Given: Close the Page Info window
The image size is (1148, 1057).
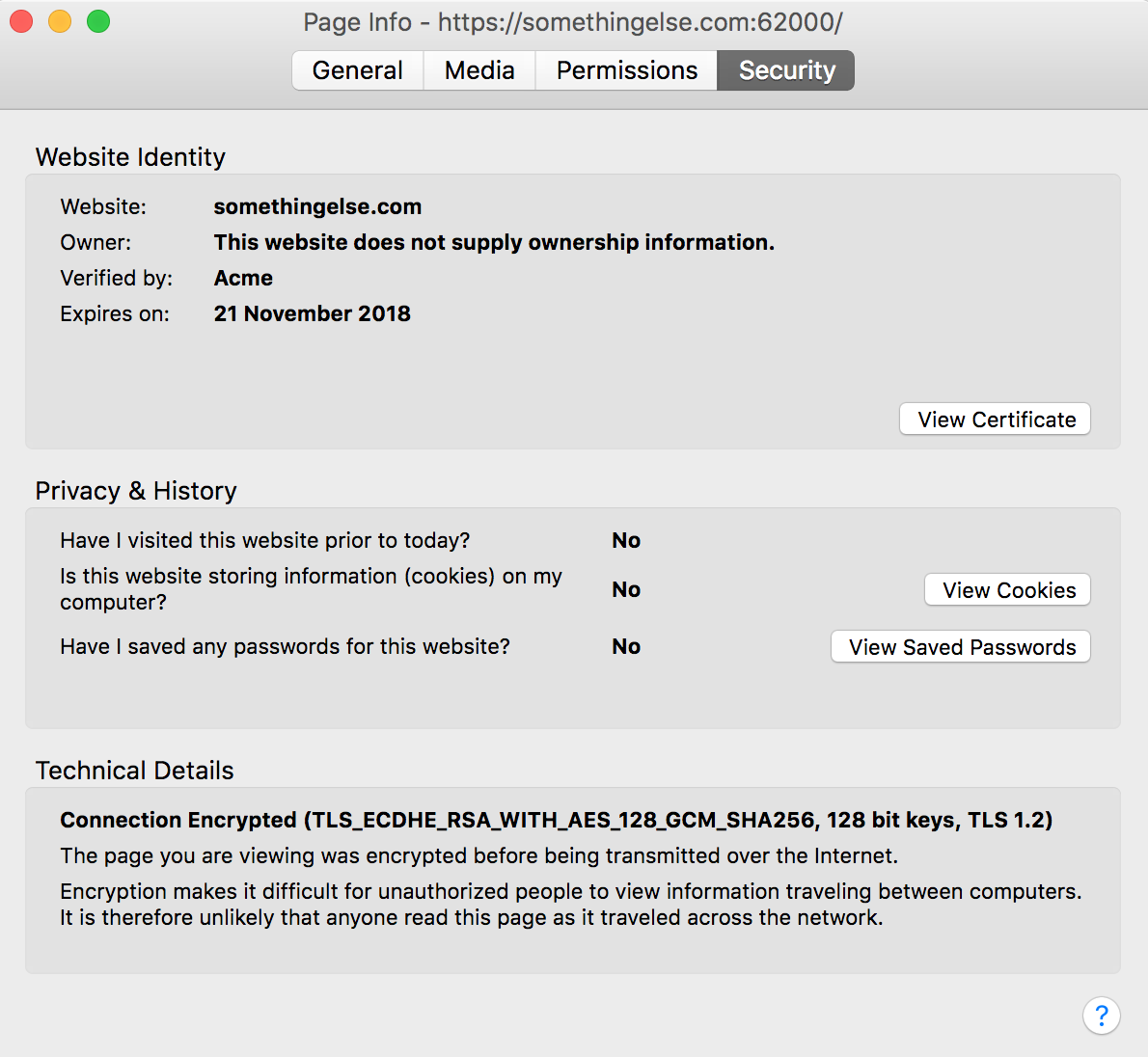Looking at the screenshot, I should tap(21, 21).
